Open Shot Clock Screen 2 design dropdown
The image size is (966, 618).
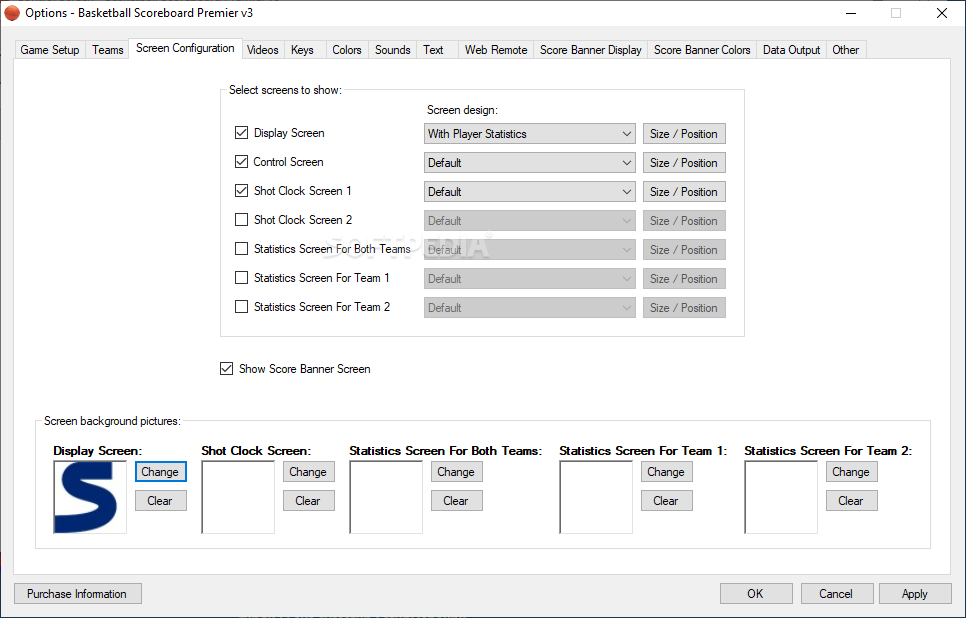click(530, 221)
